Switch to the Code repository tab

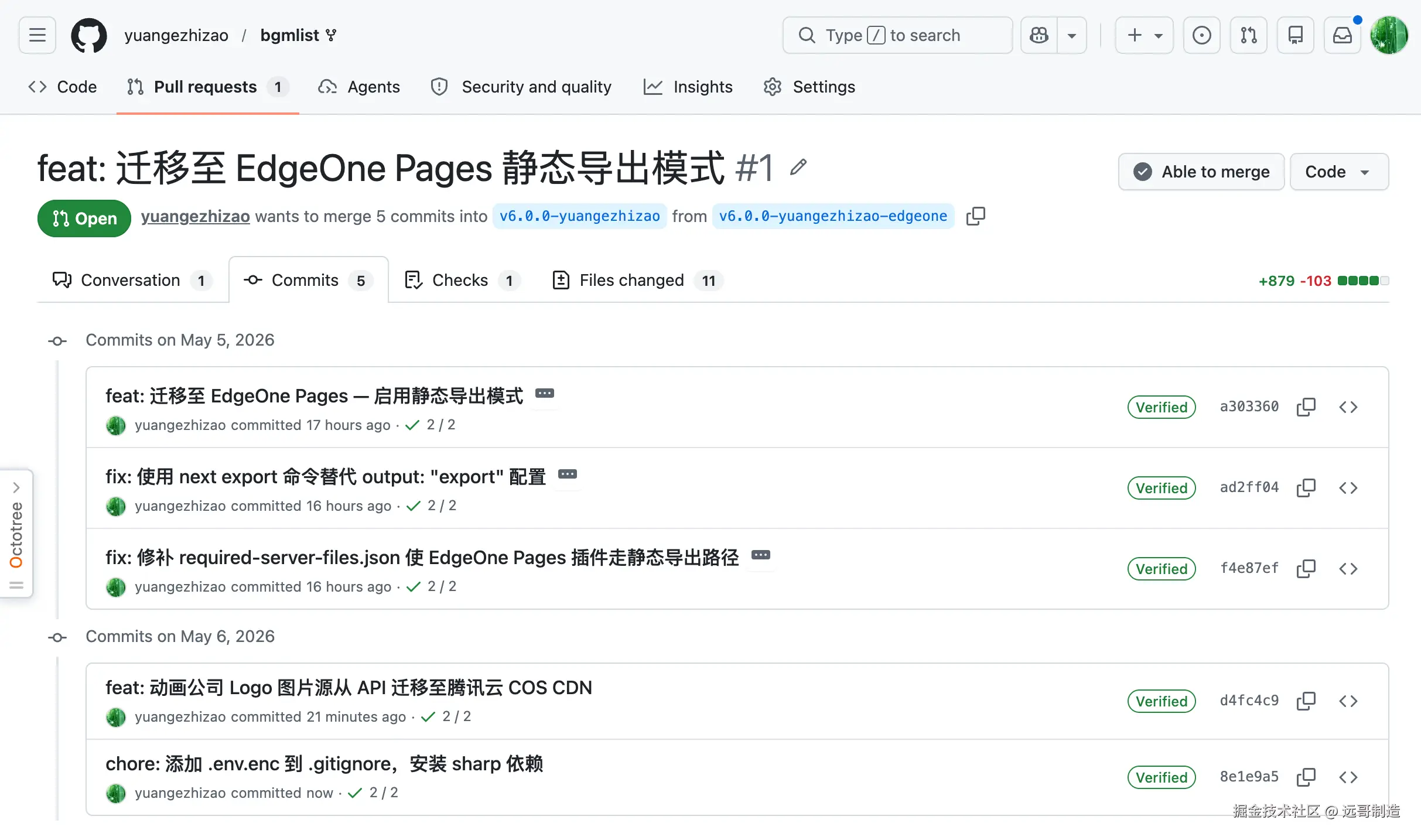[63, 87]
